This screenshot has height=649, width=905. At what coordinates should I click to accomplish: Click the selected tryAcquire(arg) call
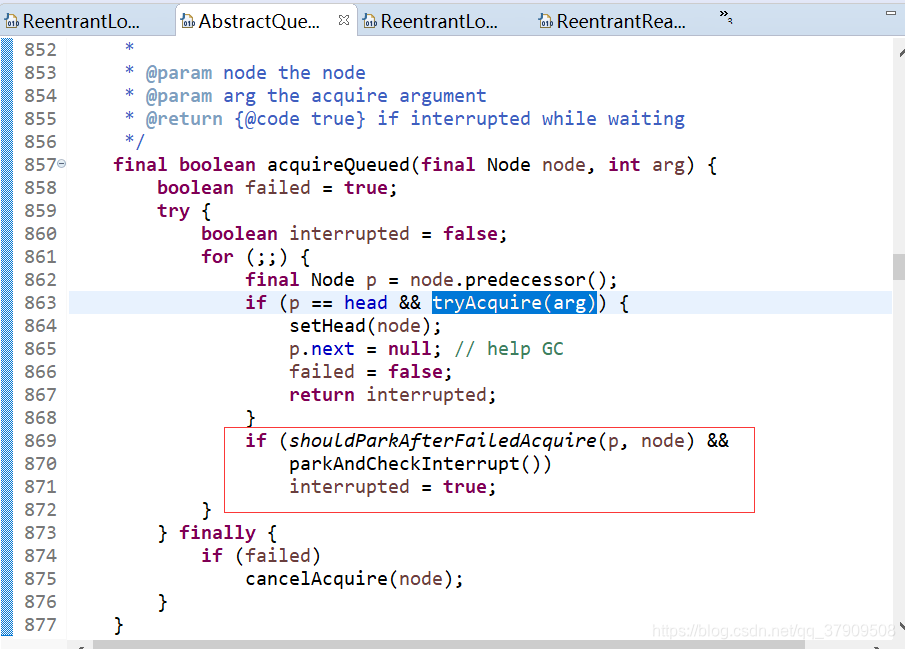pos(514,303)
